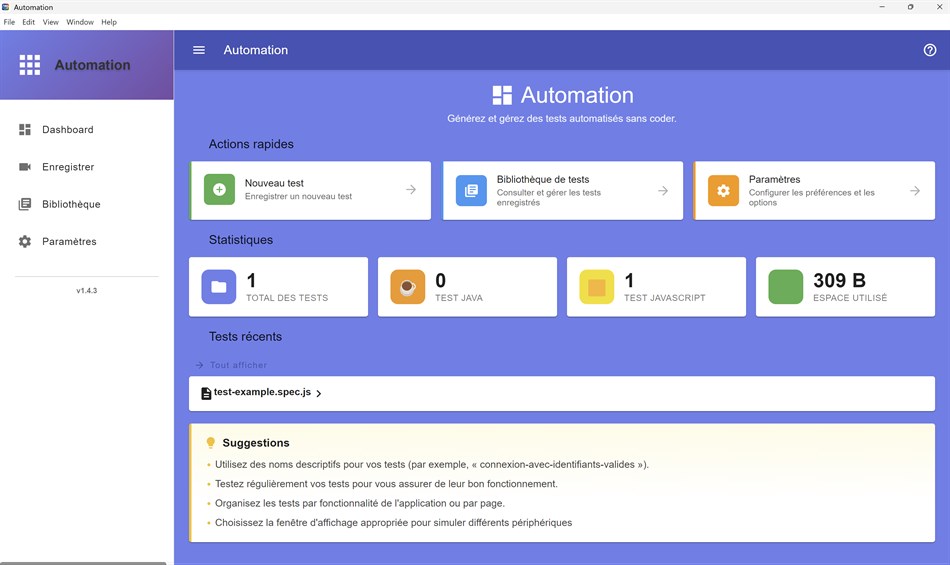Viewport: 950px width, 565px height.
Task: Open the File menu
Action: [9, 22]
